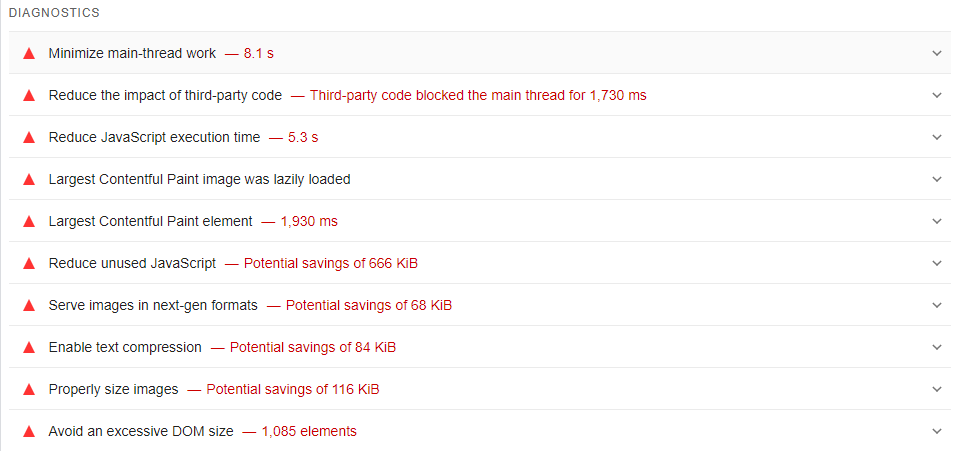
Task: Click the warning triangle next to Reduce JavaScript execution time
Action: 29,137
